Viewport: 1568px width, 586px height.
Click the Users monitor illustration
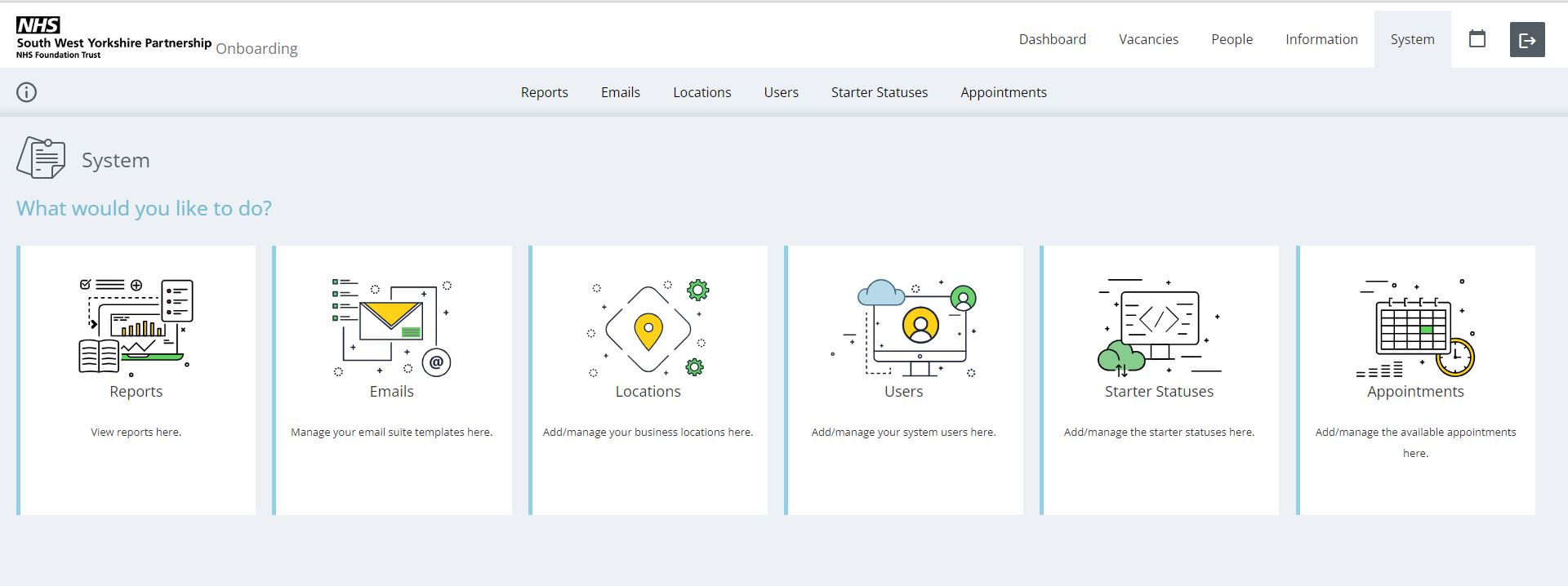click(x=904, y=328)
